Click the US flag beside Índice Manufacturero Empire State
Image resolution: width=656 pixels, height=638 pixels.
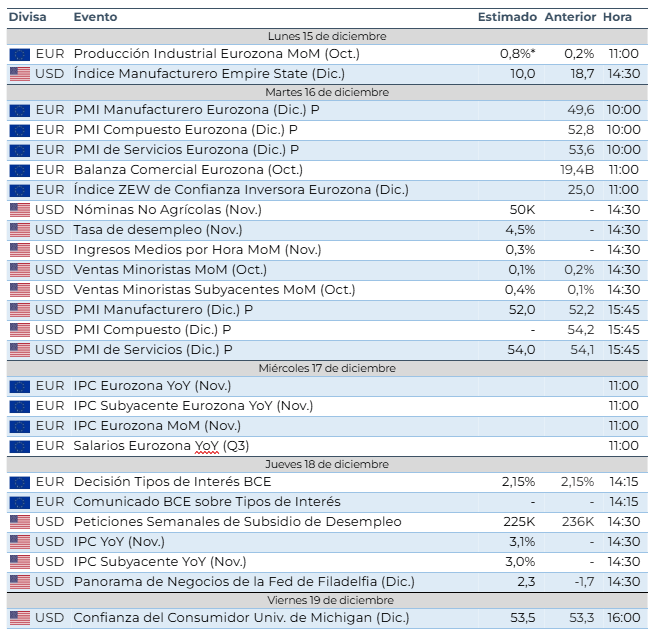pyautogui.click(x=19, y=74)
